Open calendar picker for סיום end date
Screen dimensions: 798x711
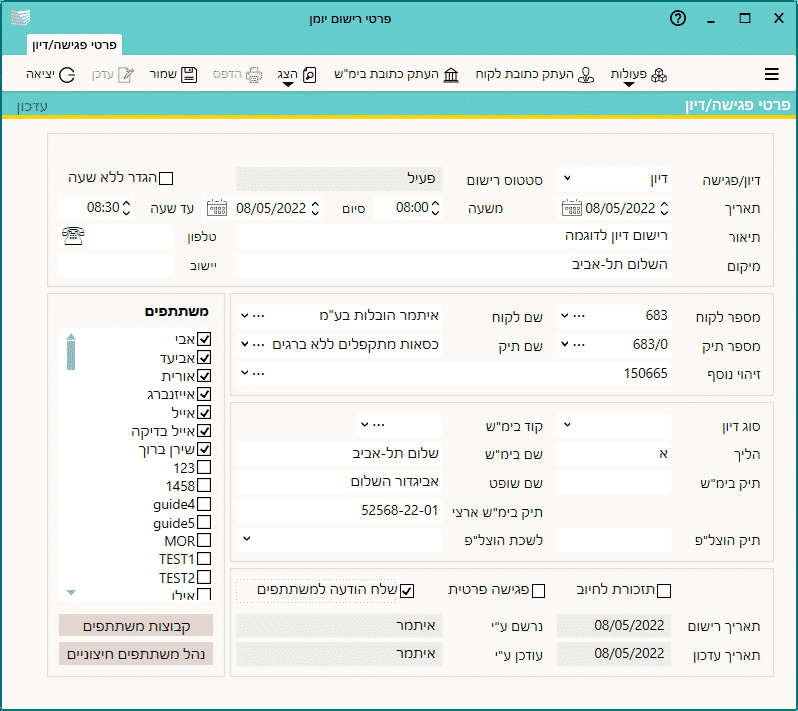point(217,208)
